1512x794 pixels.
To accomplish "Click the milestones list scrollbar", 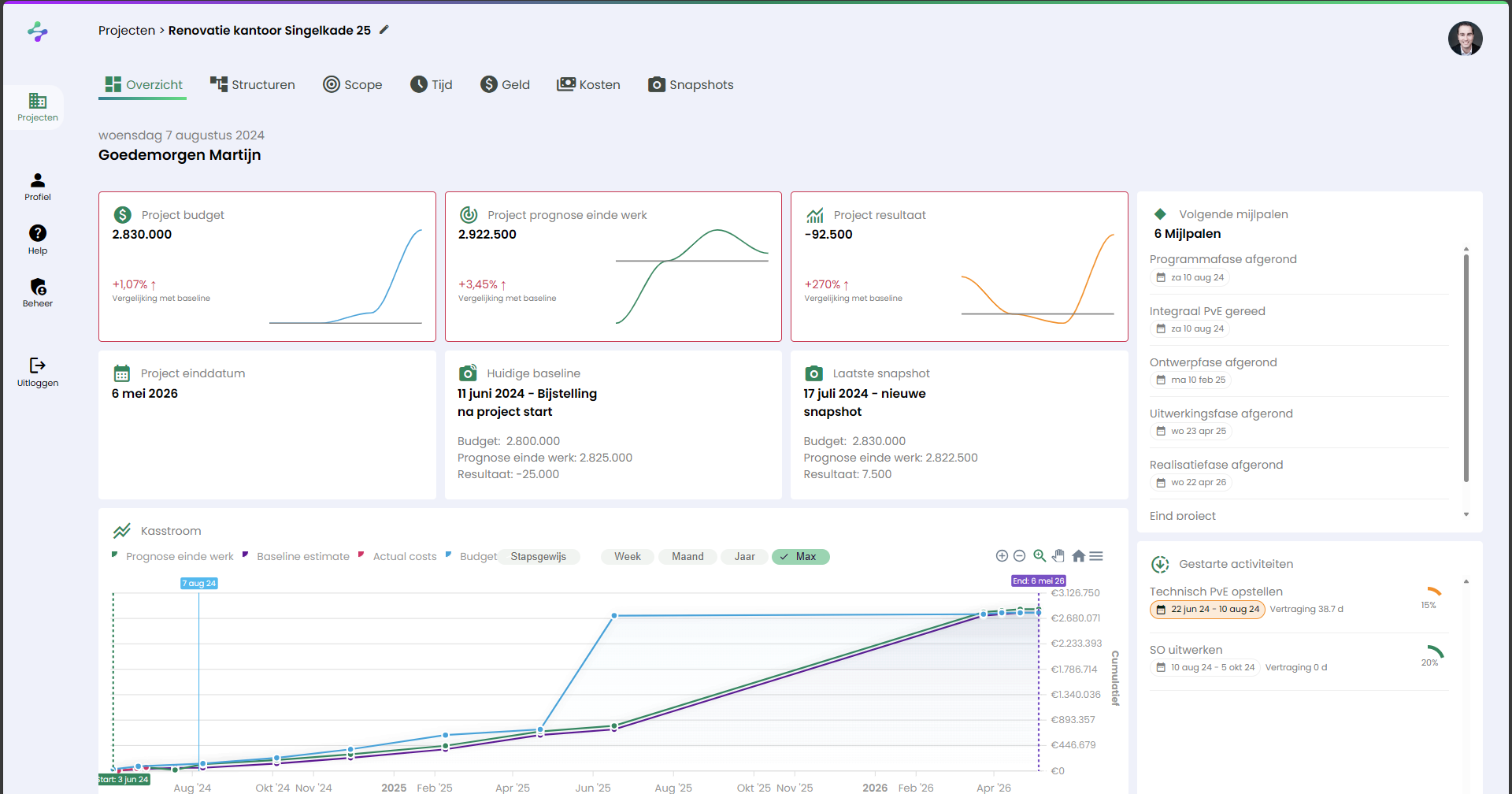I will [1466, 368].
